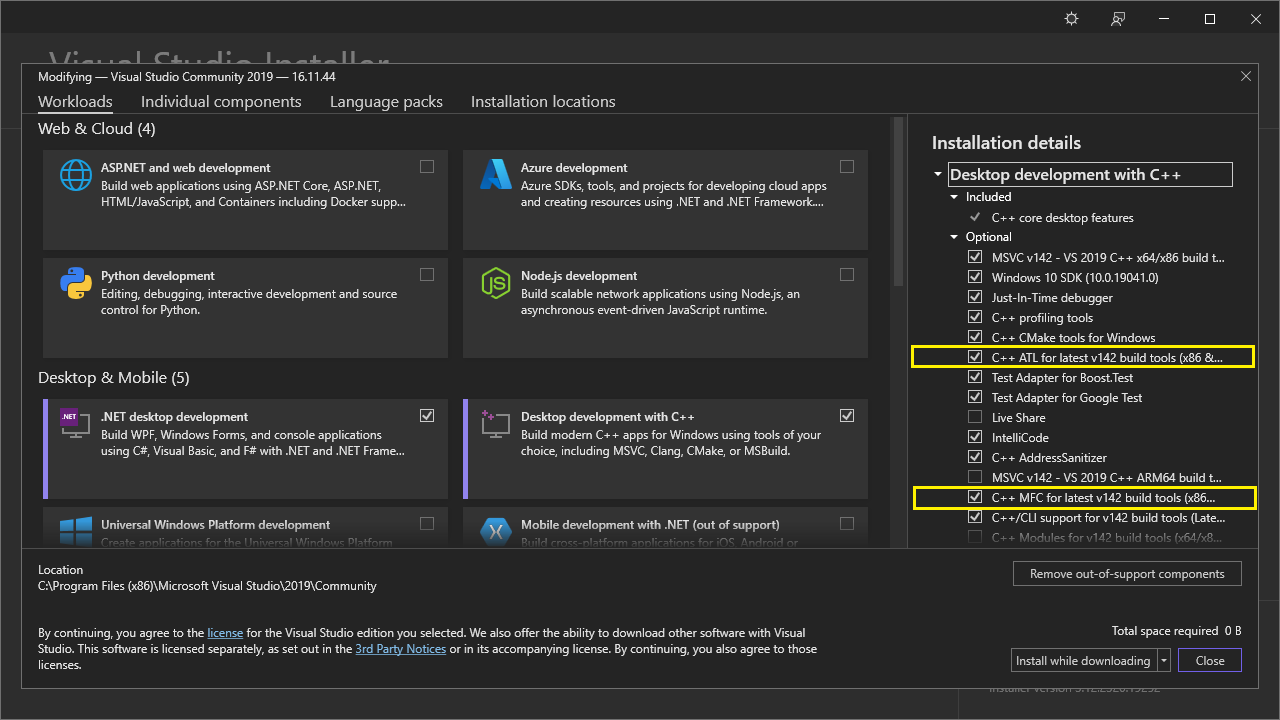
Task: Enable Python development workload checkbox
Action: 427,275
